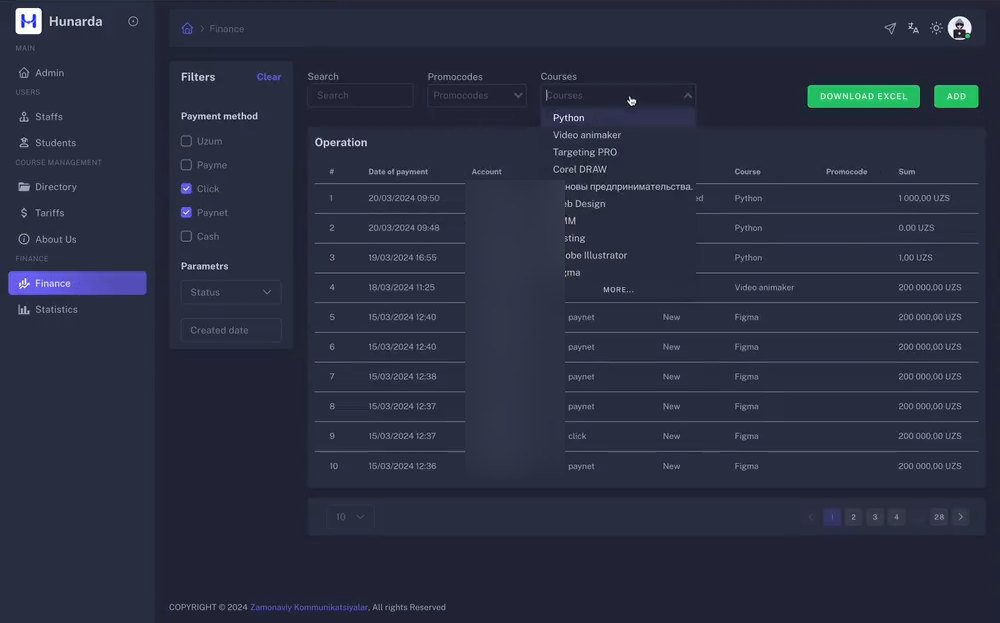Open Zamonaviy Kommunikatsiyalar footer link
The image size is (1000, 623).
tap(309, 607)
